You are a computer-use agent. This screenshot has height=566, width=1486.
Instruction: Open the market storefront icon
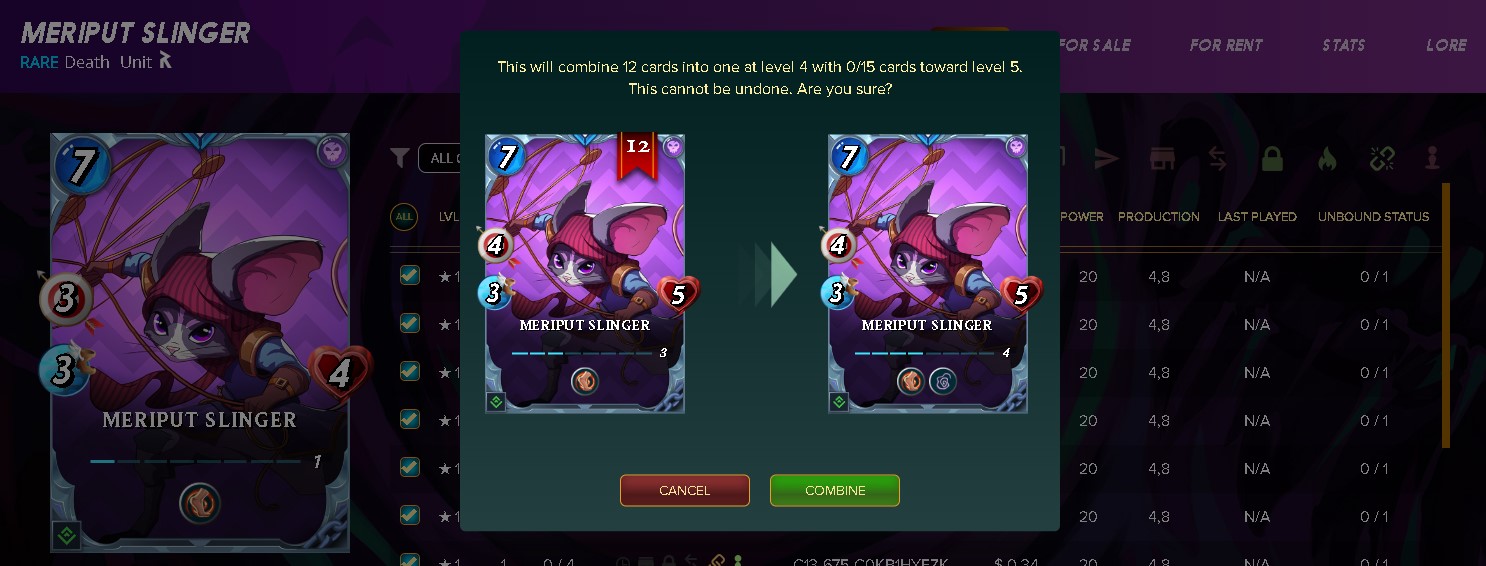pyautogui.click(x=1161, y=158)
